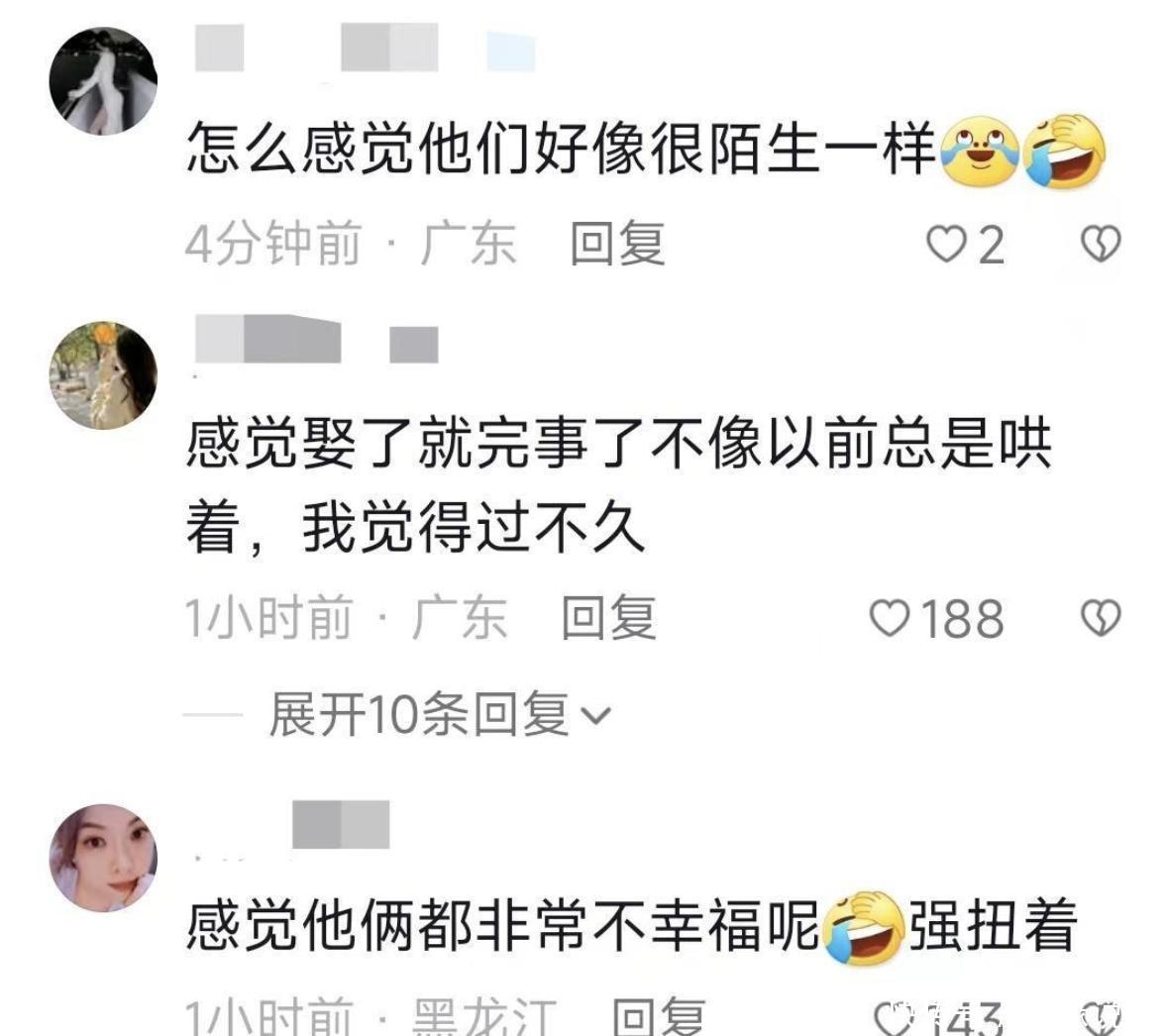Tap broken heart on 188-like comment
The width and height of the screenshot is (1165, 1036).
pyautogui.click(x=1101, y=618)
